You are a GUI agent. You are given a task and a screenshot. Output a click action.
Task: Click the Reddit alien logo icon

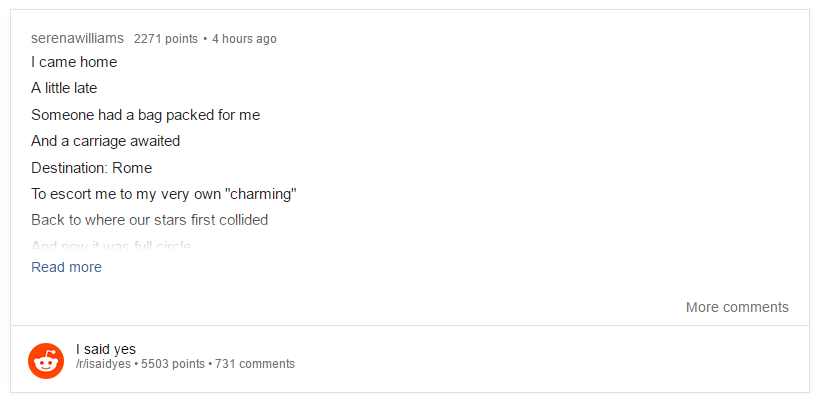point(46,360)
